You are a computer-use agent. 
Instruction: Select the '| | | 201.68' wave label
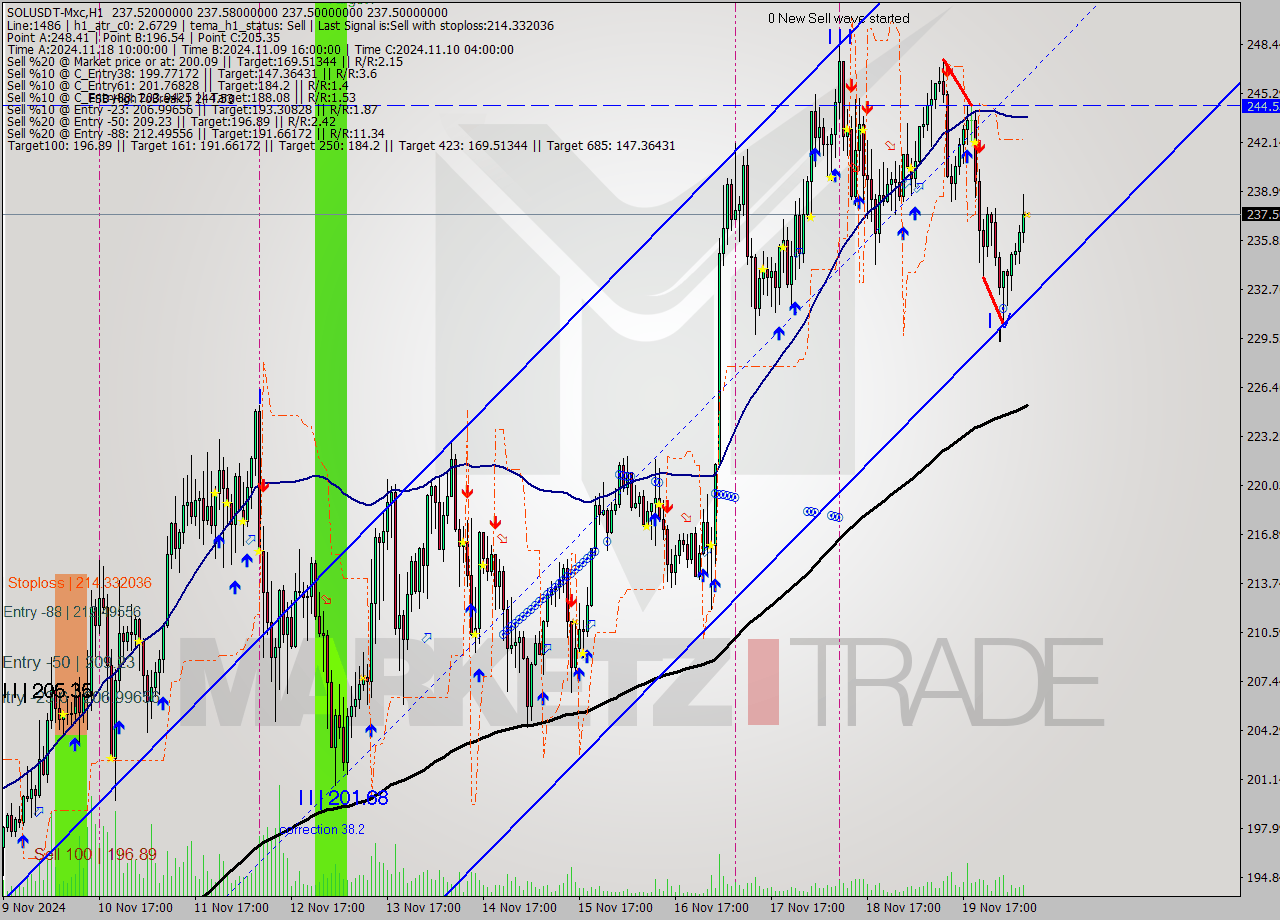pyautogui.click(x=342, y=797)
